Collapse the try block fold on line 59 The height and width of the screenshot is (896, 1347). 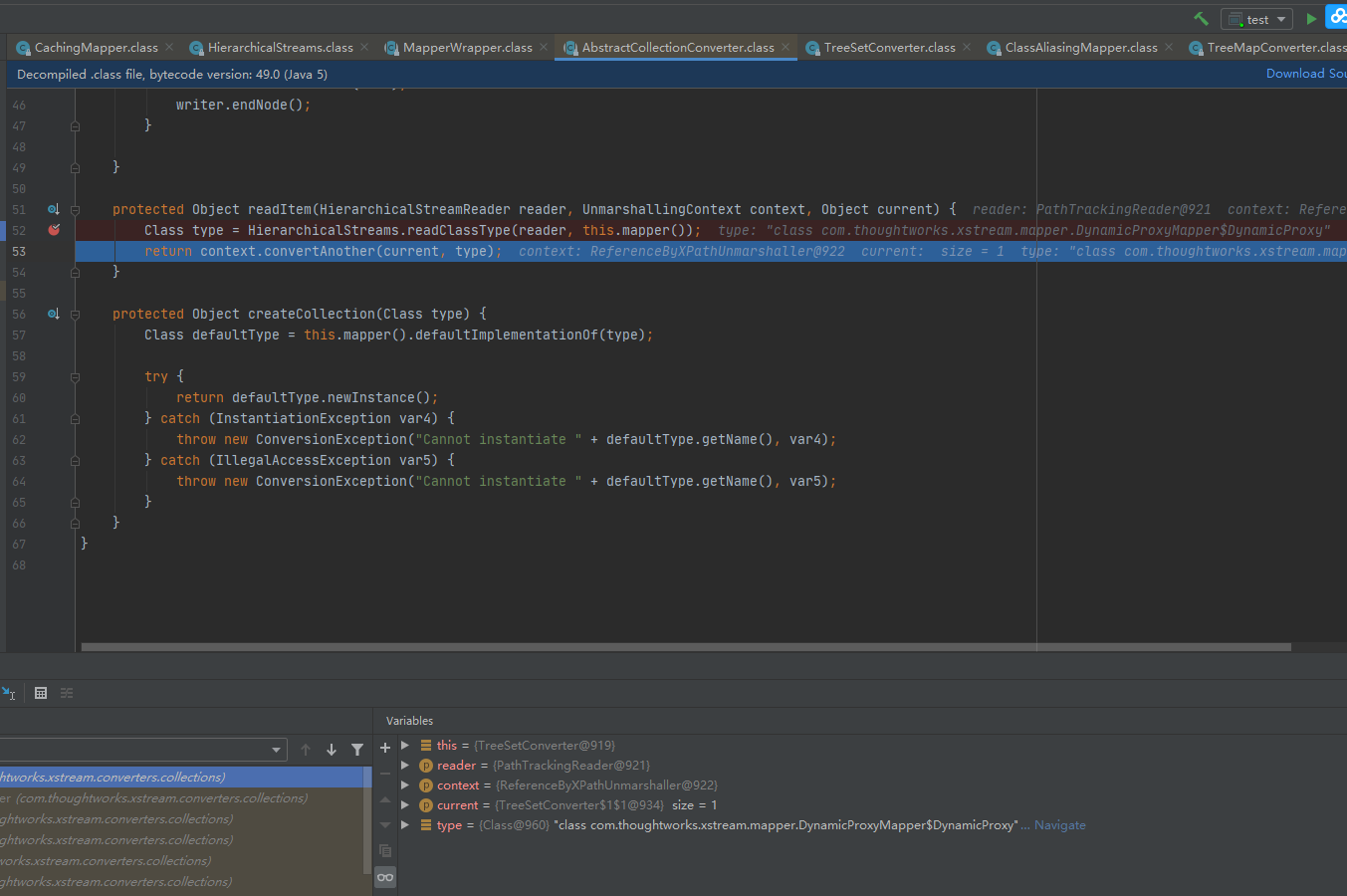pyautogui.click(x=75, y=376)
